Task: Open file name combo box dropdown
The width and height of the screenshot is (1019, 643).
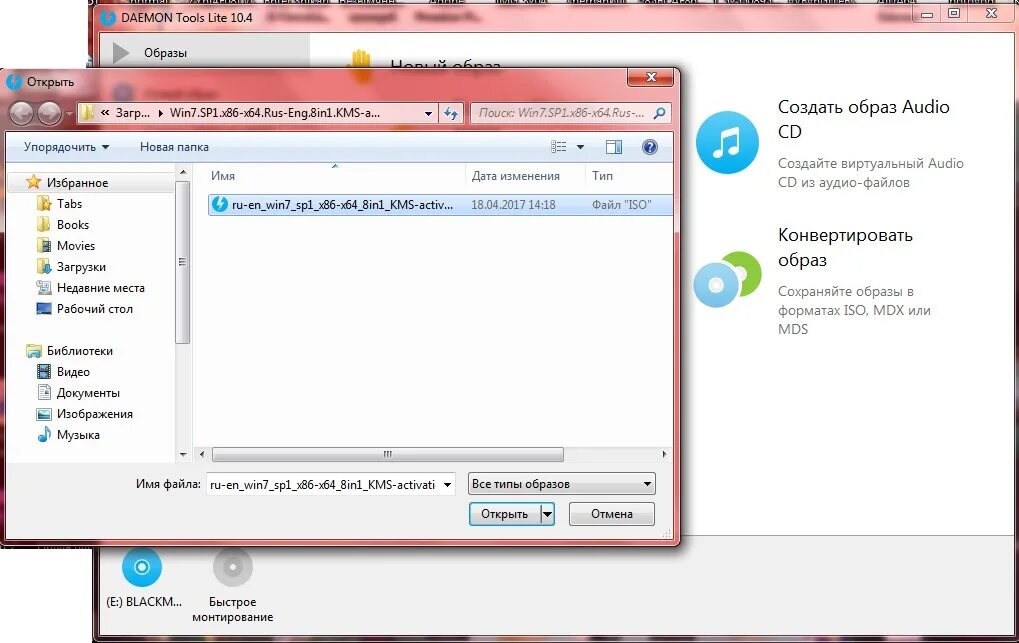Action: pyautogui.click(x=447, y=484)
